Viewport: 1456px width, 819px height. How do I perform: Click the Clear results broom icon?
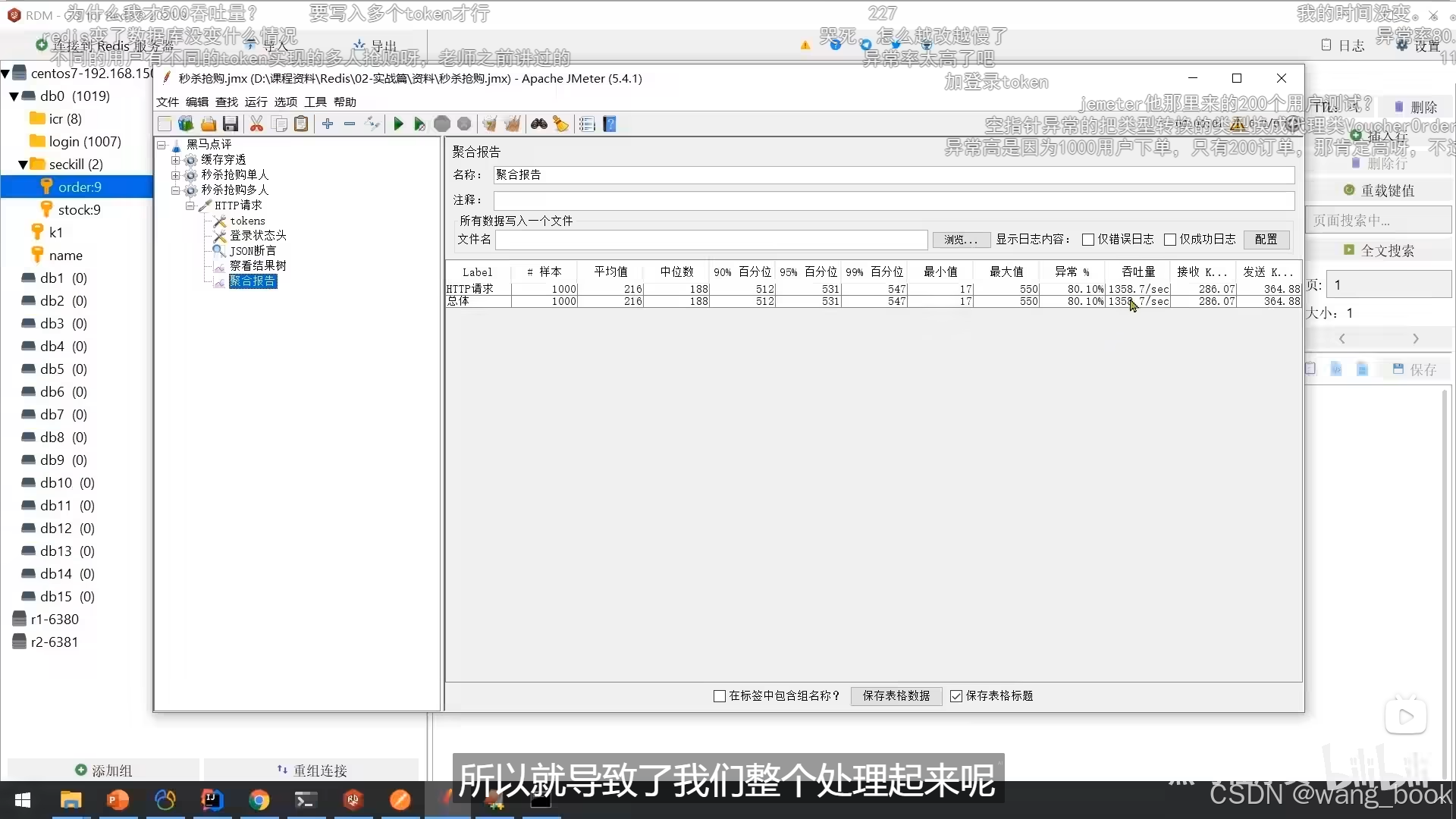click(x=490, y=124)
